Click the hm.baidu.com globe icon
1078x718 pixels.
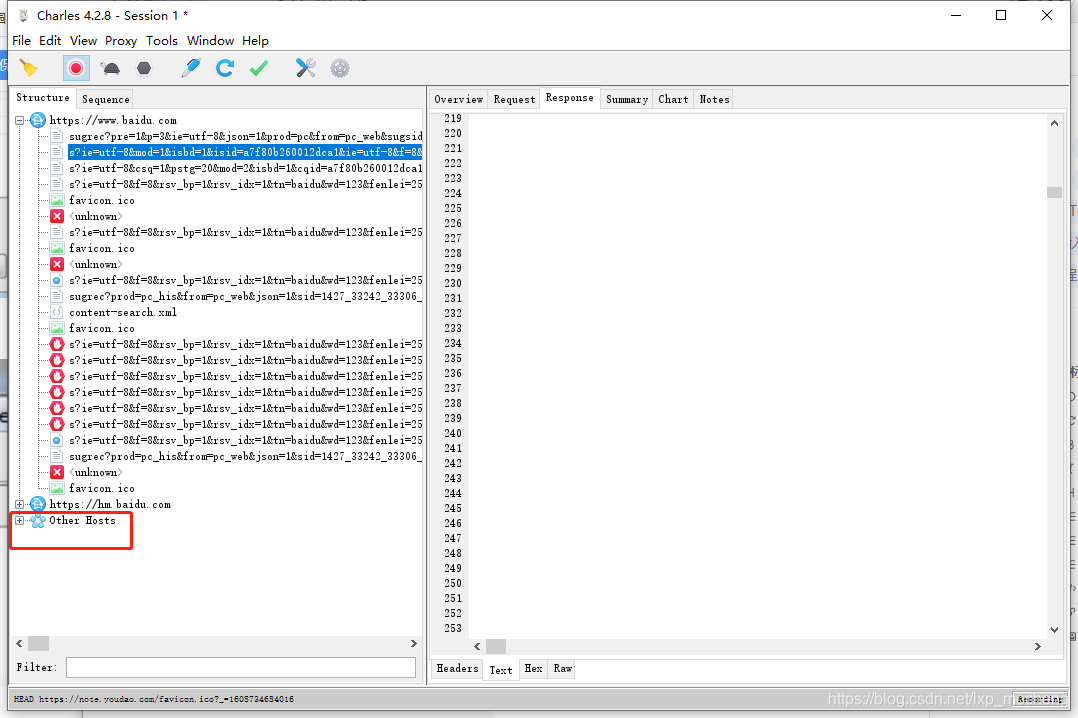(x=38, y=504)
